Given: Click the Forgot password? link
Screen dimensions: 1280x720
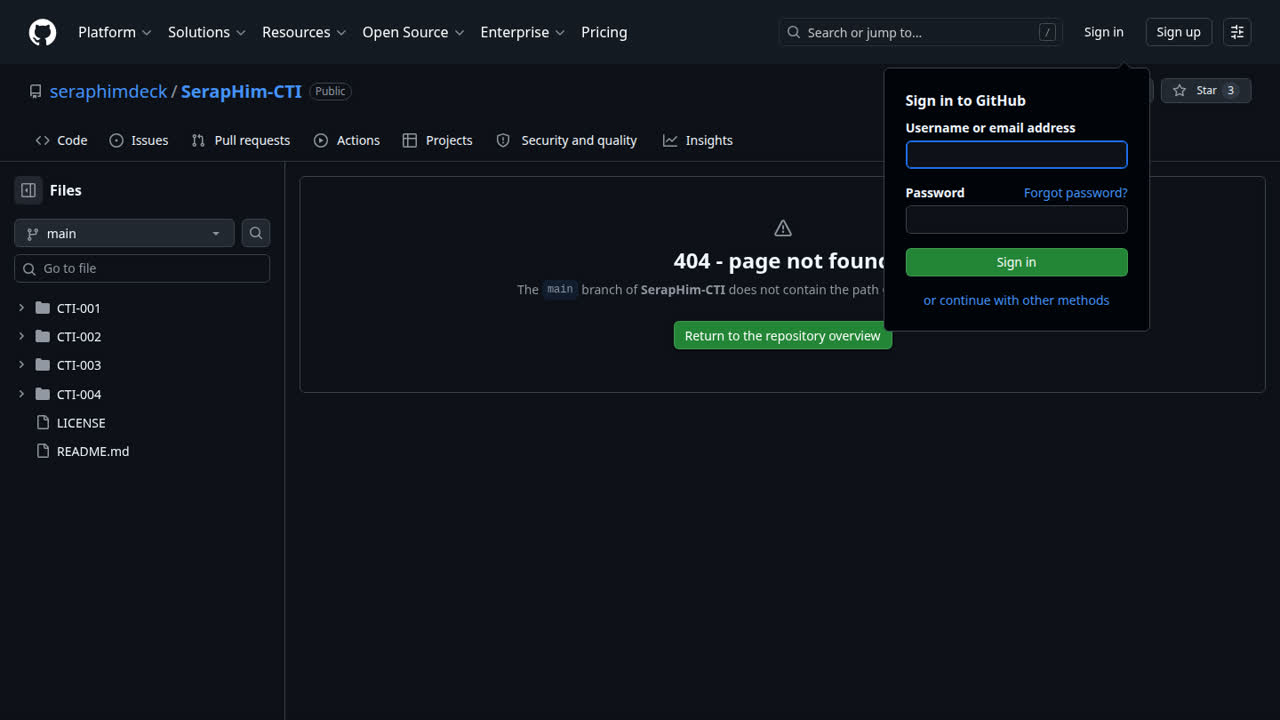Looking at the screenshot, I should 1076,193.
